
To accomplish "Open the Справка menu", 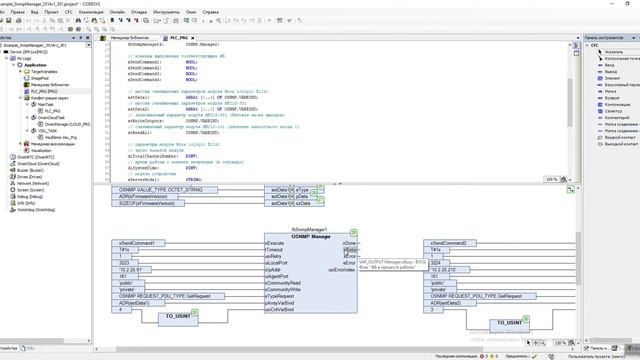I will click(x=211, y=12).
